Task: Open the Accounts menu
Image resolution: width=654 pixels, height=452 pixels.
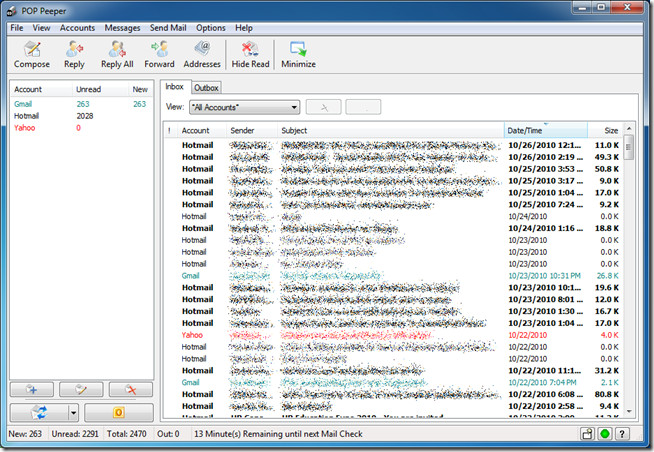Action: (x=77, y=28)
